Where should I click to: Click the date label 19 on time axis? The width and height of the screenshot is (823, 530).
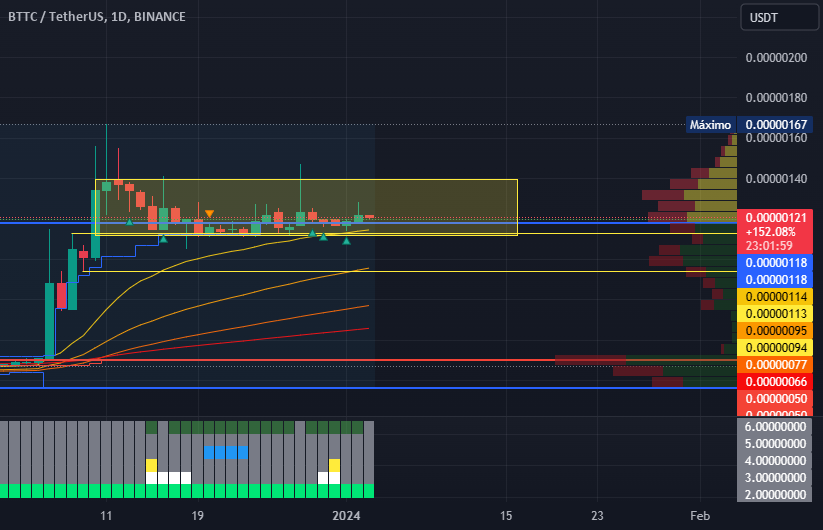tap(197, 516)
